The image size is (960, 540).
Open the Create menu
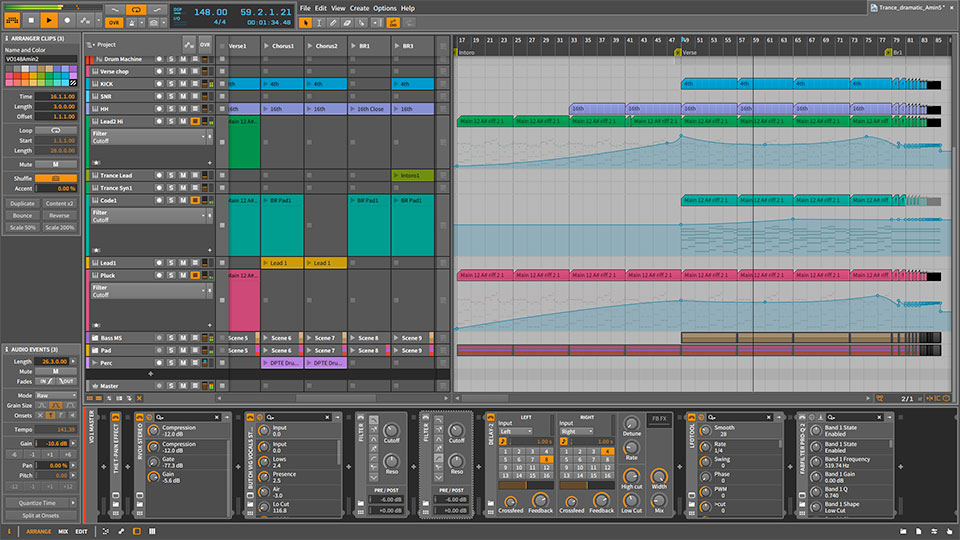pyautogui.click(x=358, y=7)
